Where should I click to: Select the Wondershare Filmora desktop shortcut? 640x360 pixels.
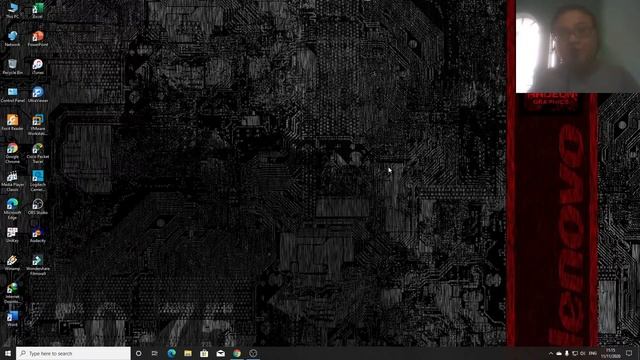(38, 265)
